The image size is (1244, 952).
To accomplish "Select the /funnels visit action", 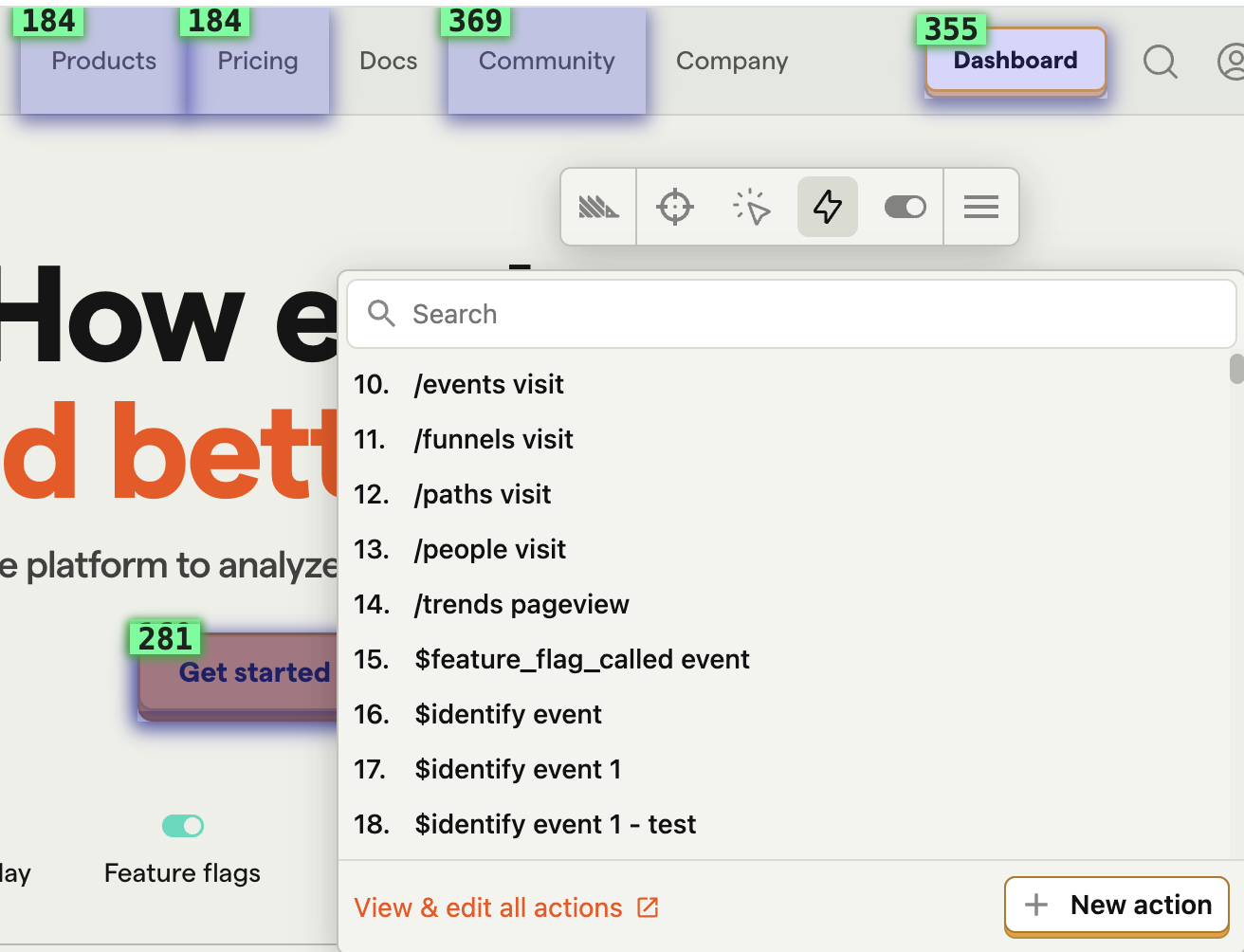I will pyautogui.click(x=493, y=439).
